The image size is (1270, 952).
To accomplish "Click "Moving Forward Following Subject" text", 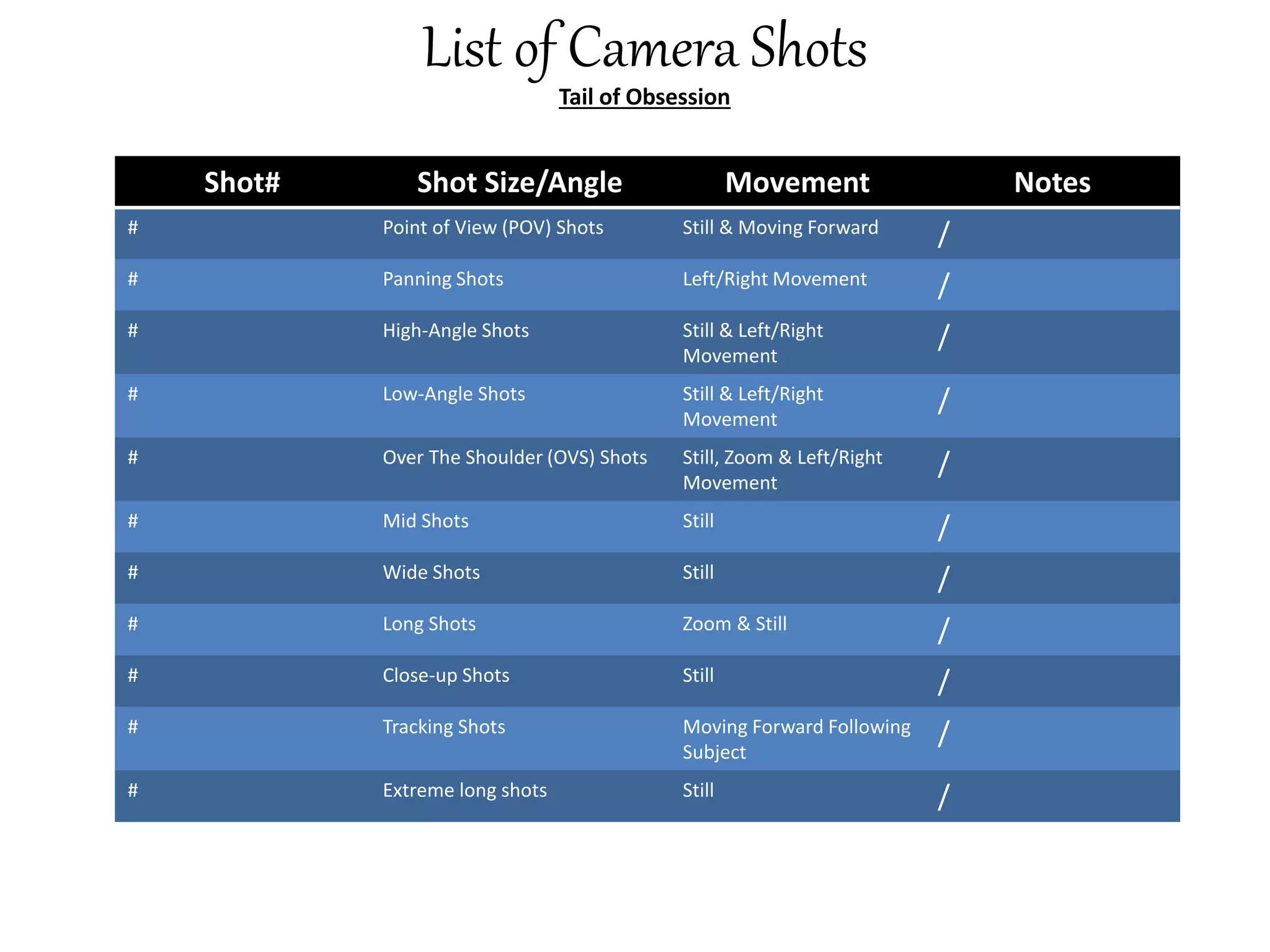I will [796, 739].
